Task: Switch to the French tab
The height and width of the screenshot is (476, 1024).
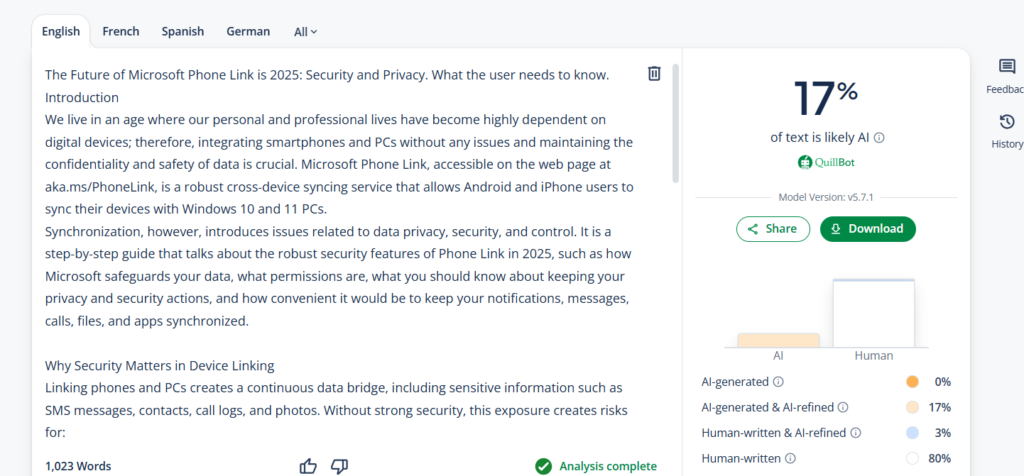Action: pos(121,31)
